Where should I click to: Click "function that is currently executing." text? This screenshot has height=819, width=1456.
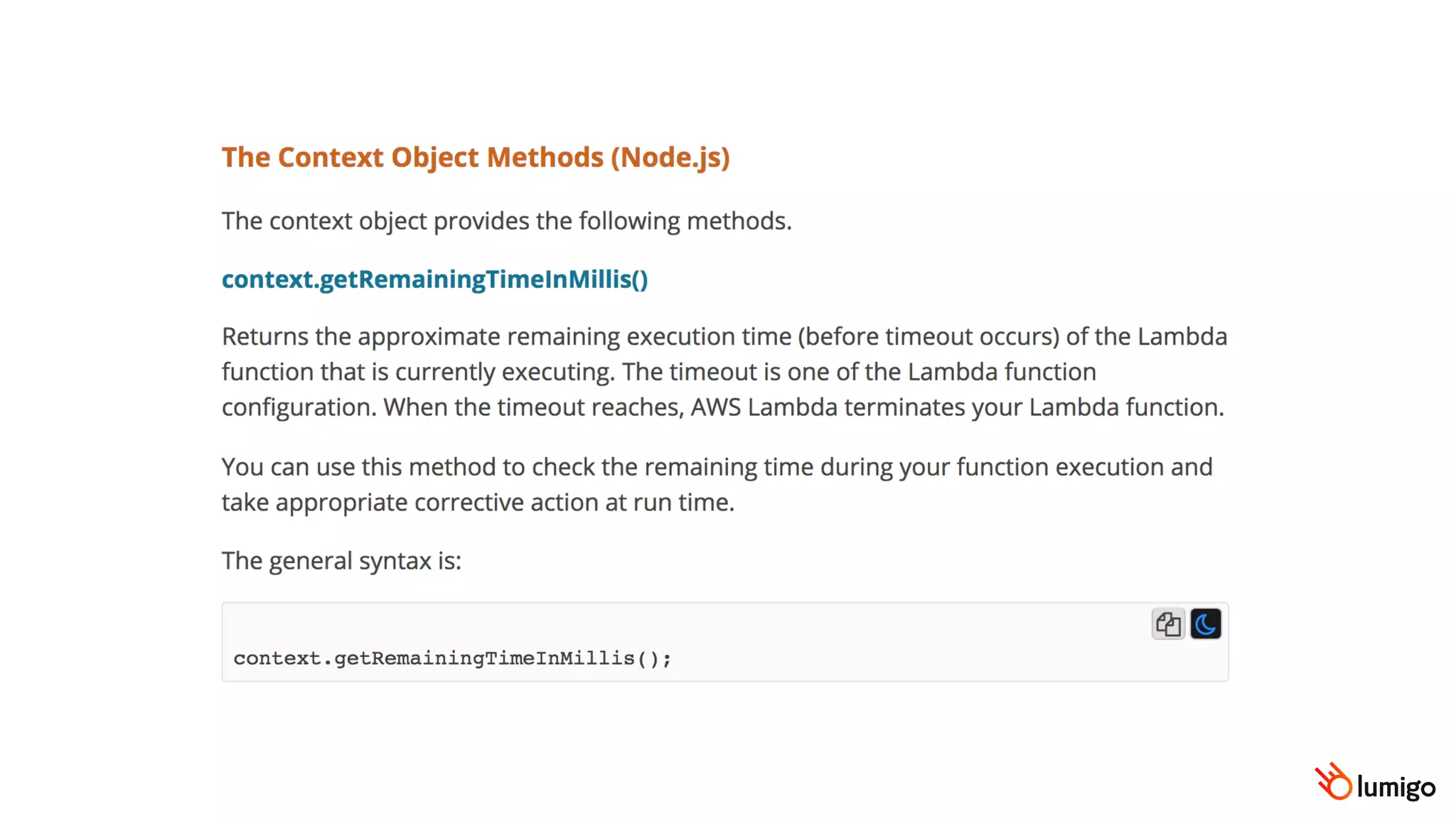[x=418, y=372]
